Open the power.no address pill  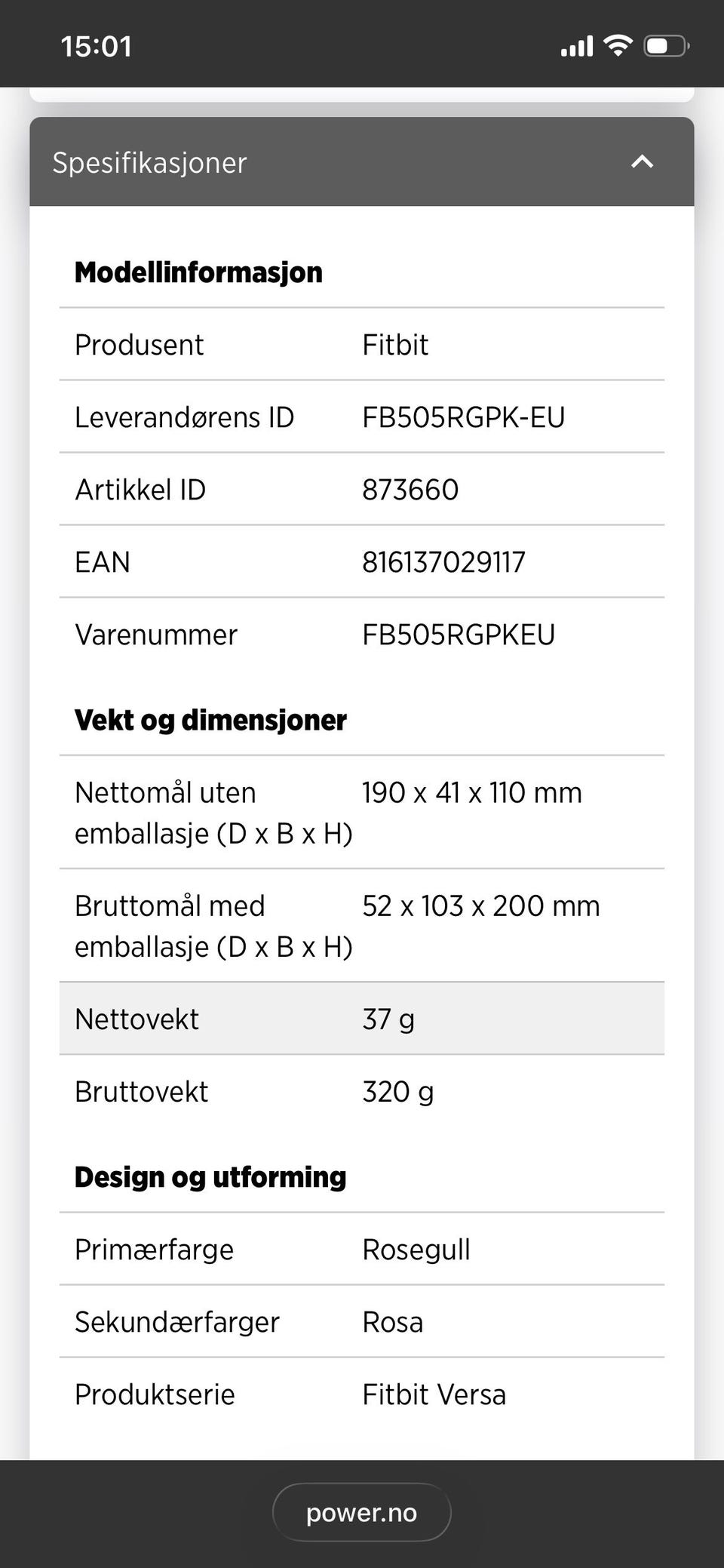click(x=362, y=1512)
